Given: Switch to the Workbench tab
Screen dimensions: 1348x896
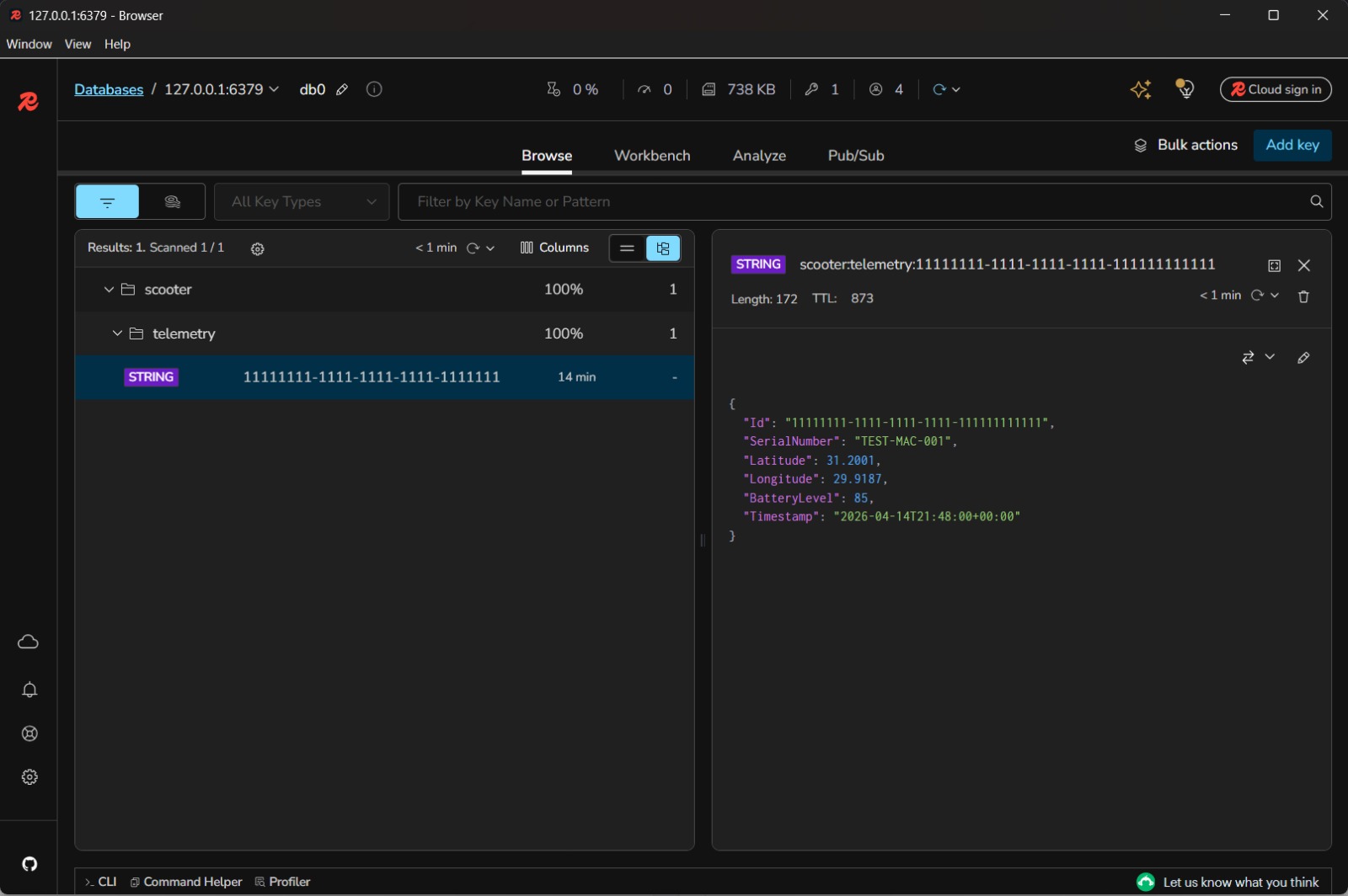Looking at the screenshot, I should (652, 156).
